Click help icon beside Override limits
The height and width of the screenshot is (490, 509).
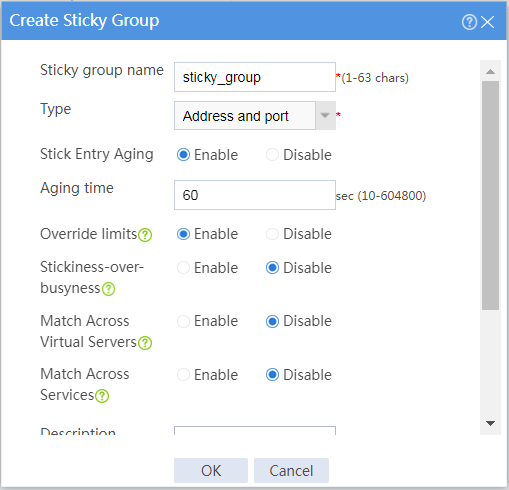pyautogui.click(x=145, y=235)
